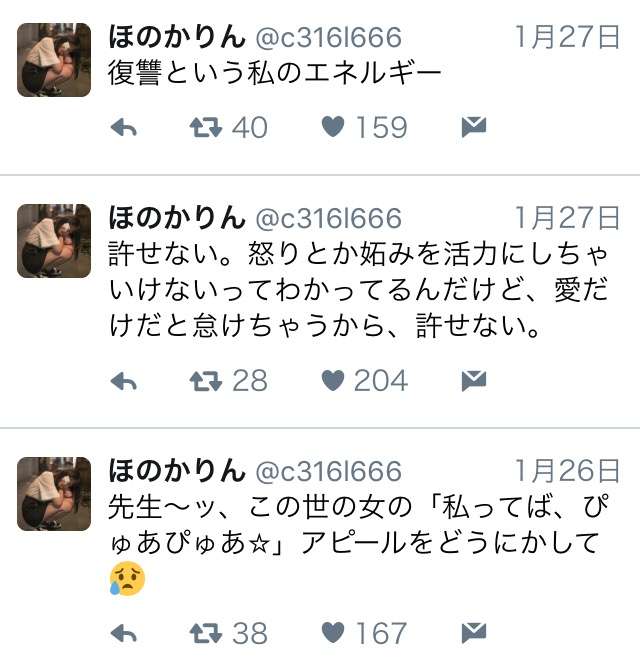The image size is (640, 661).
Task: Like the tweet with 159 likes
Action: point(333,127)
